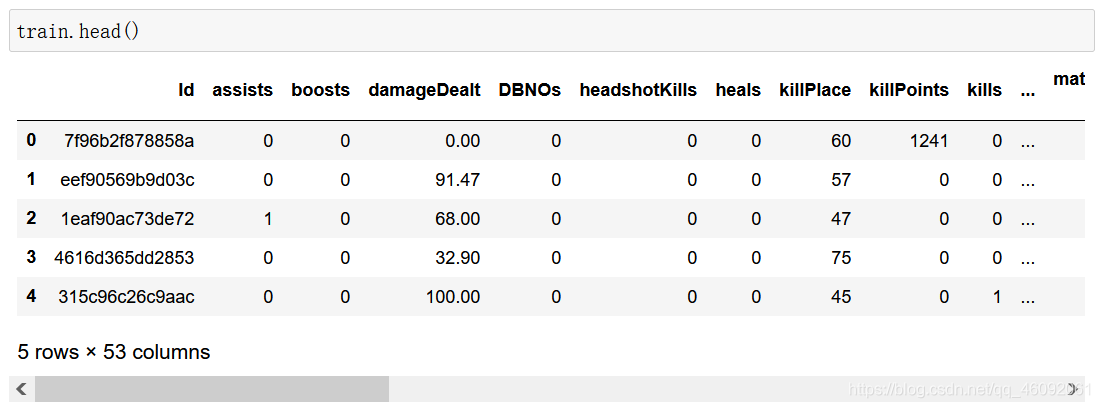Click killPlace value 75

tap(841, 258)
